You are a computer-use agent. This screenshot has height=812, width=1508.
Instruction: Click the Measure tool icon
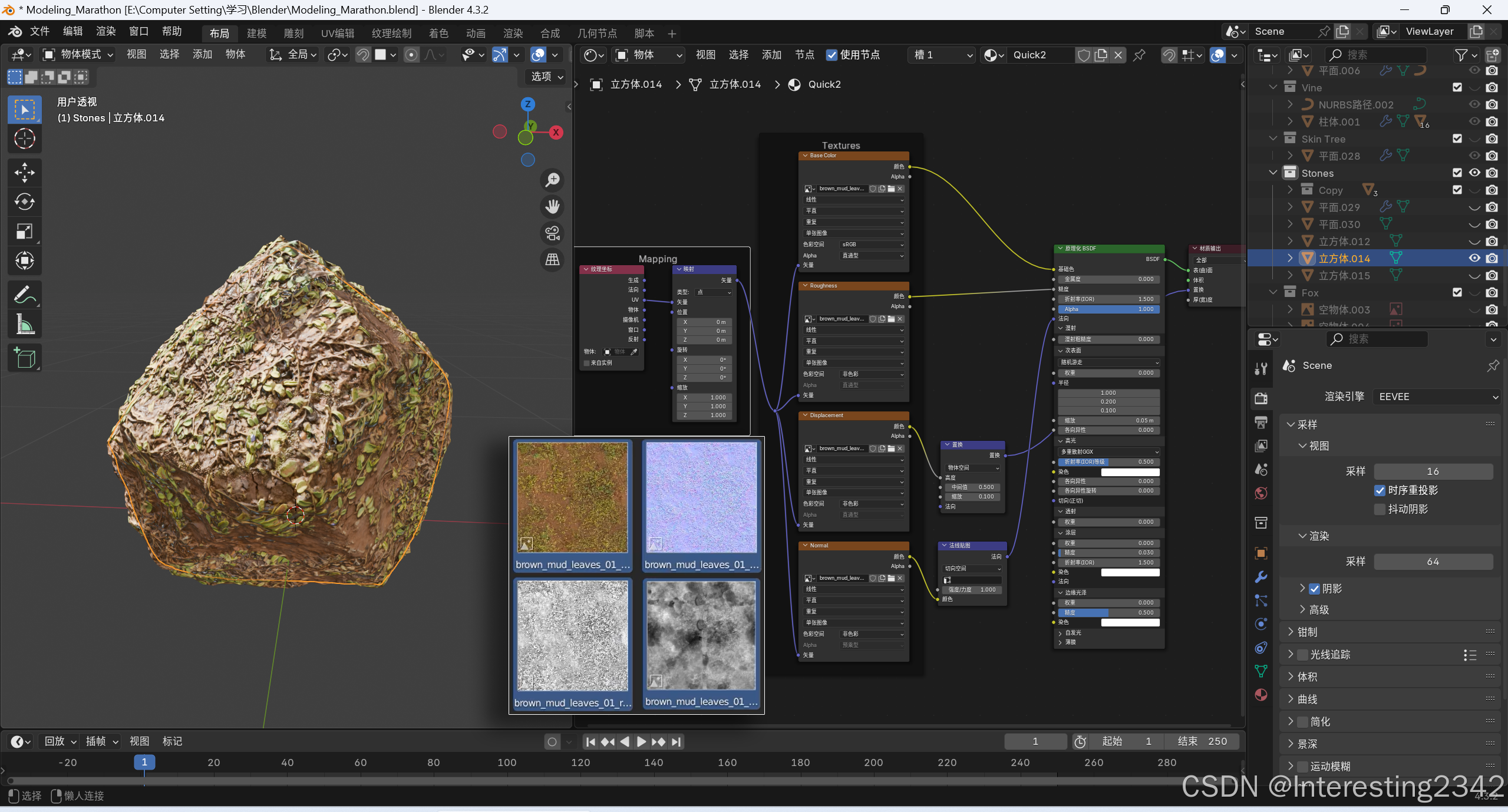24,324
